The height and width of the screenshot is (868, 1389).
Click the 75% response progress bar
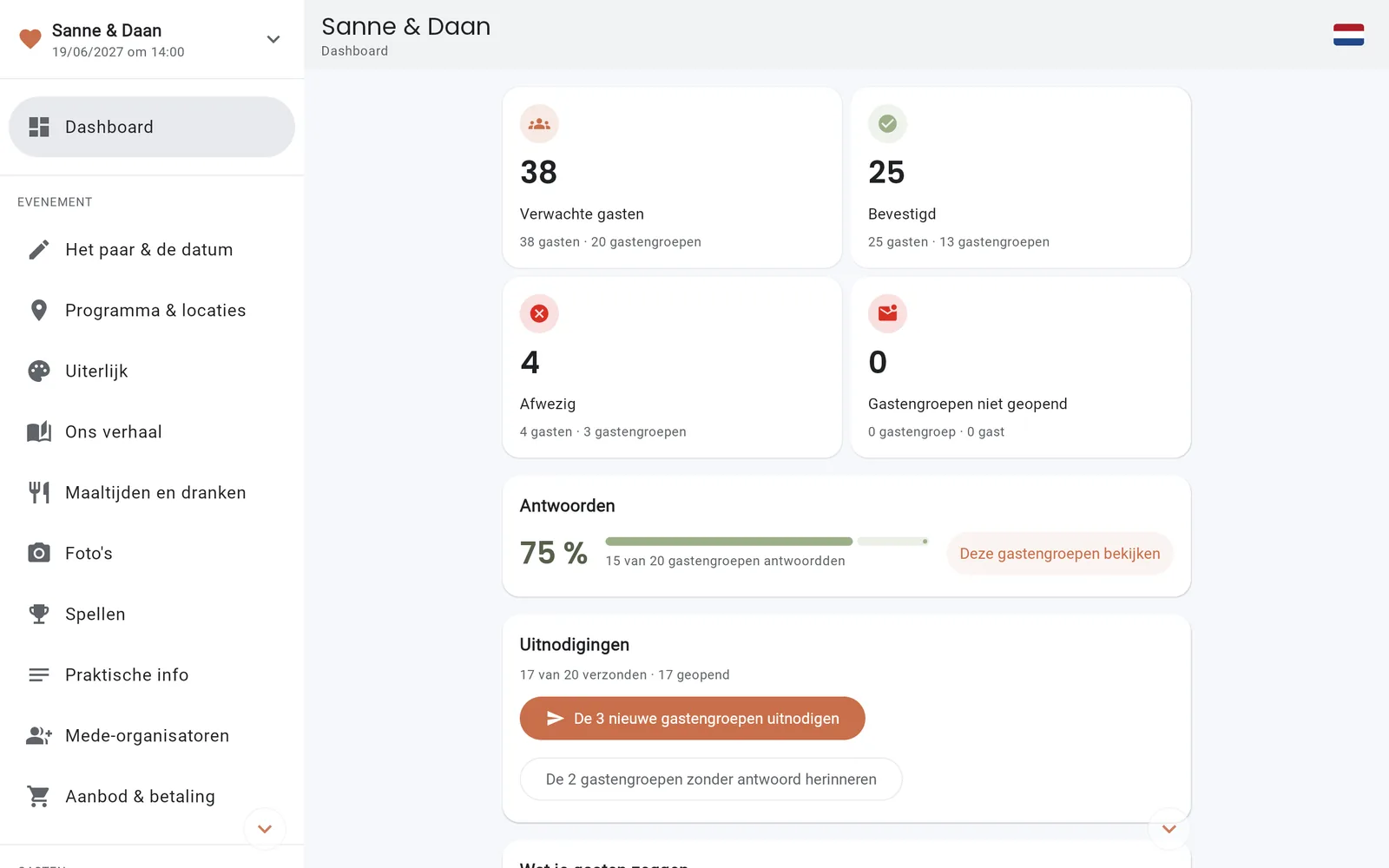(767, 542)
